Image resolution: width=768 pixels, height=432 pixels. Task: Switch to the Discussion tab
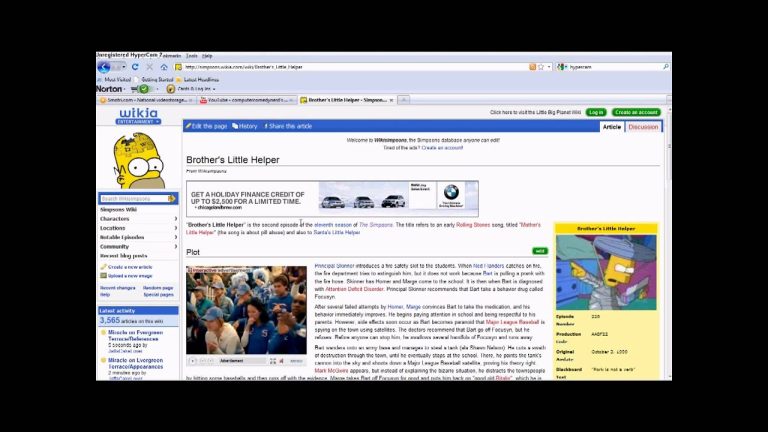tap(643, 127)
